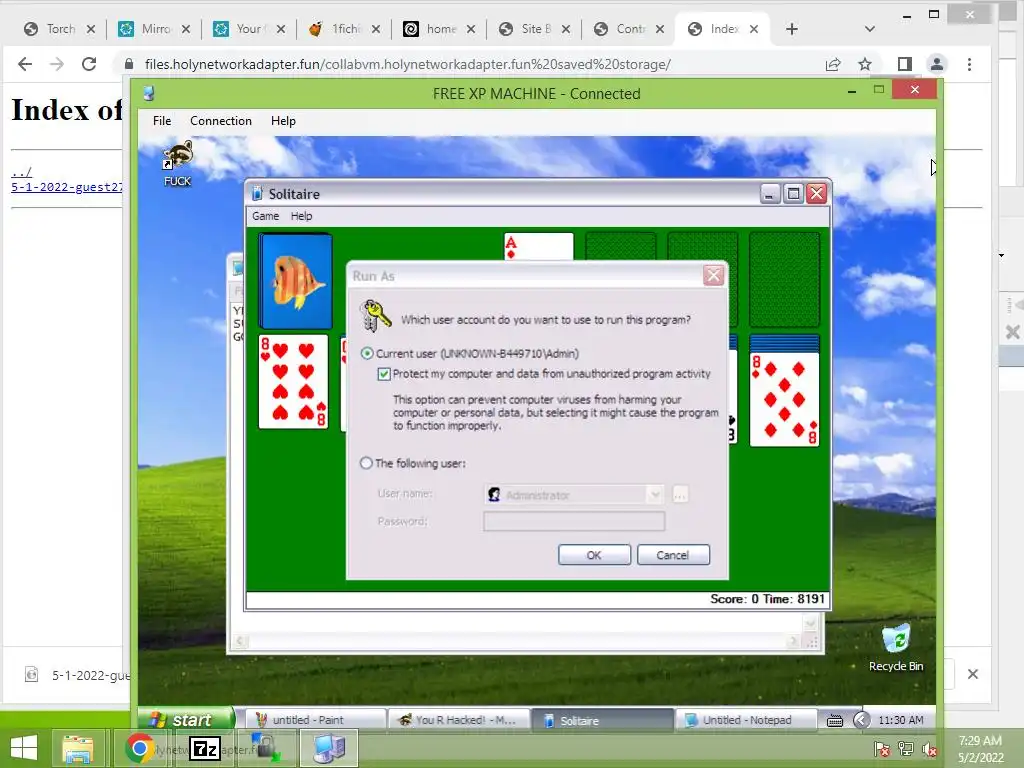The width and height of the screenshot is (1024, 768).
Task: Close the download bar at bottom
Action: [x=972, y=674]
